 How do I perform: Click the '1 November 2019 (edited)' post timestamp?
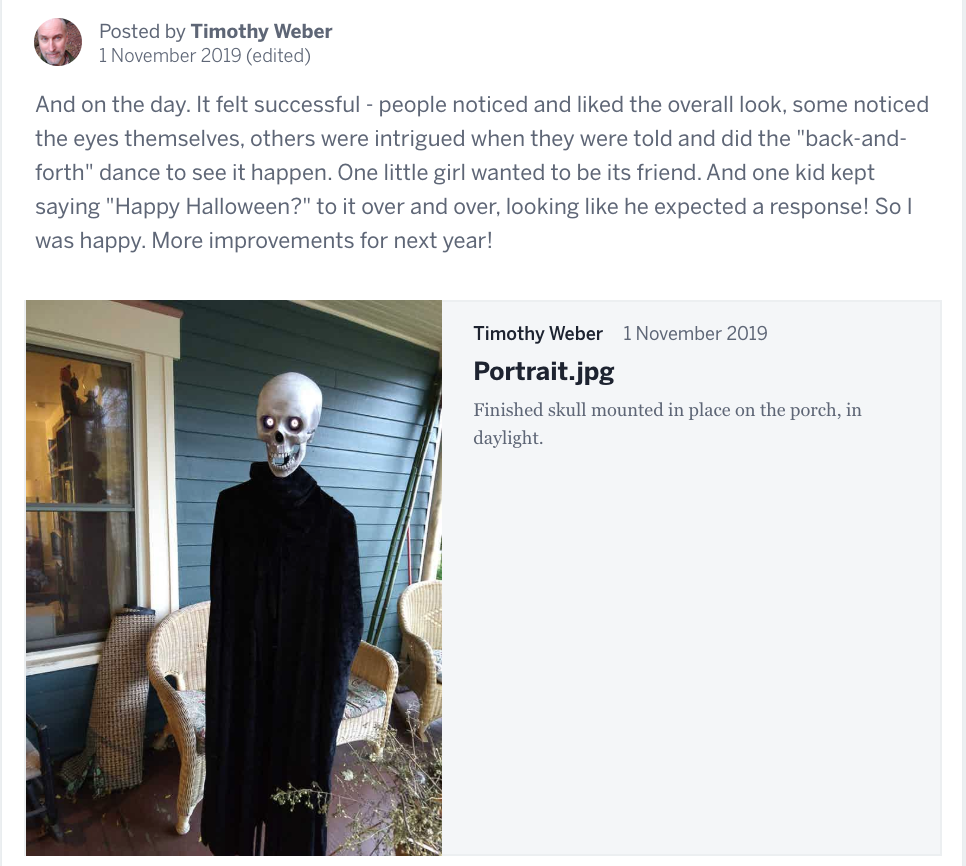[x=205, y=55]
